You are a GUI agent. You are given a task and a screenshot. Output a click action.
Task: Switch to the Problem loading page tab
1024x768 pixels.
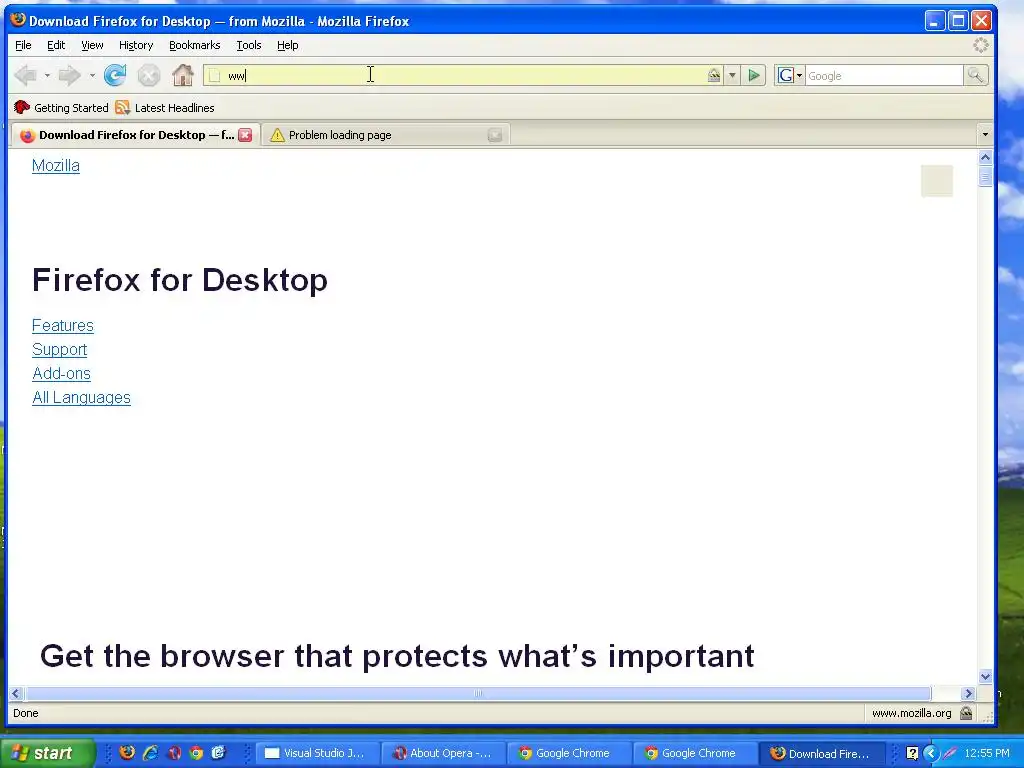click(x=385, y=135)
